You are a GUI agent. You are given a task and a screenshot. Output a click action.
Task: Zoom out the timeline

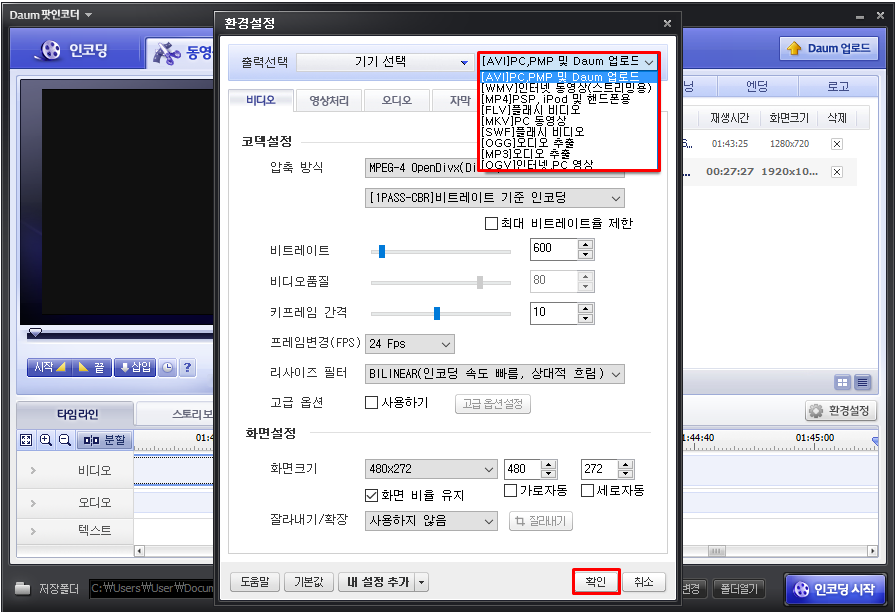click(x=64, y=440)
